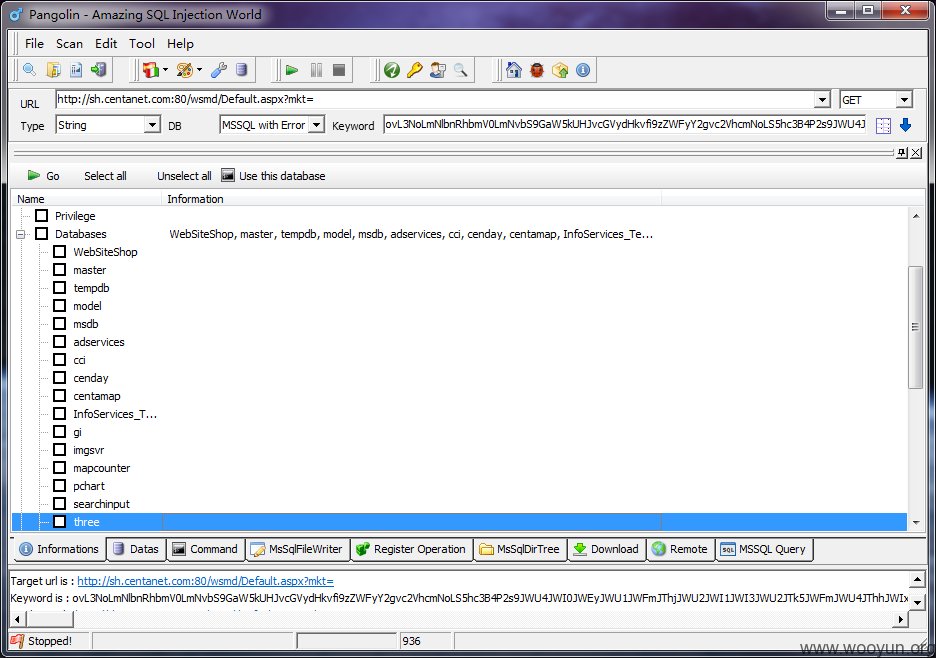936x658 pixels.
Task: Switch to the Datas tab
Action: point(136,549)
